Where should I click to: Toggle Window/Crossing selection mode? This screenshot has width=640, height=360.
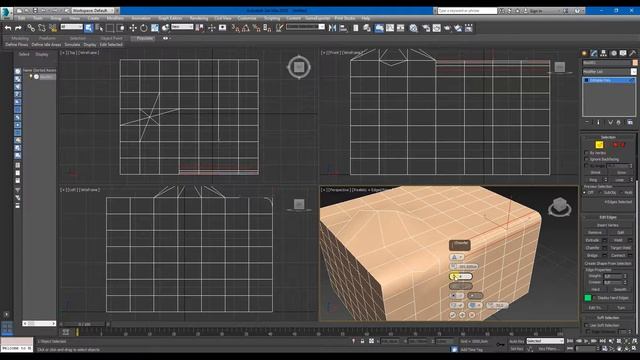[121, 28]
